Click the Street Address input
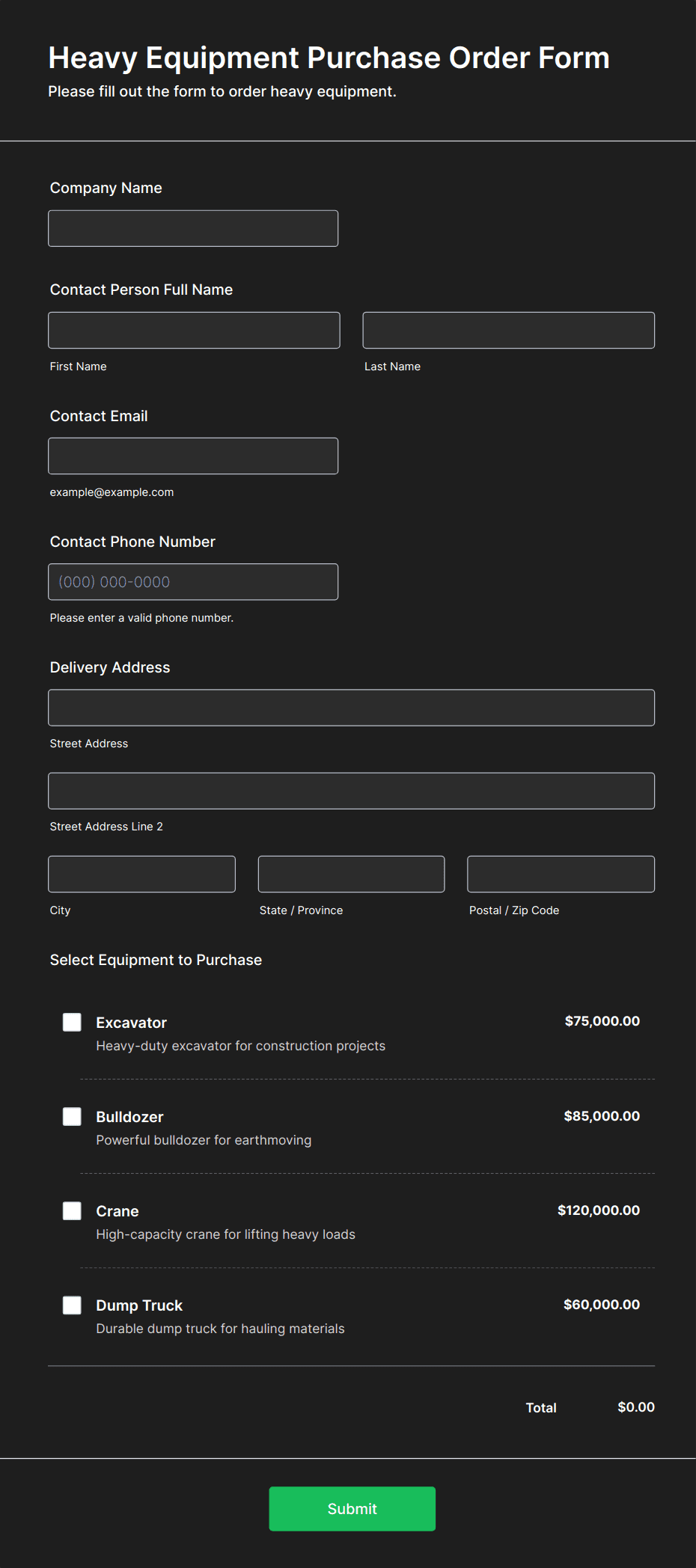Screen dimensions: 696x1568 351,707
